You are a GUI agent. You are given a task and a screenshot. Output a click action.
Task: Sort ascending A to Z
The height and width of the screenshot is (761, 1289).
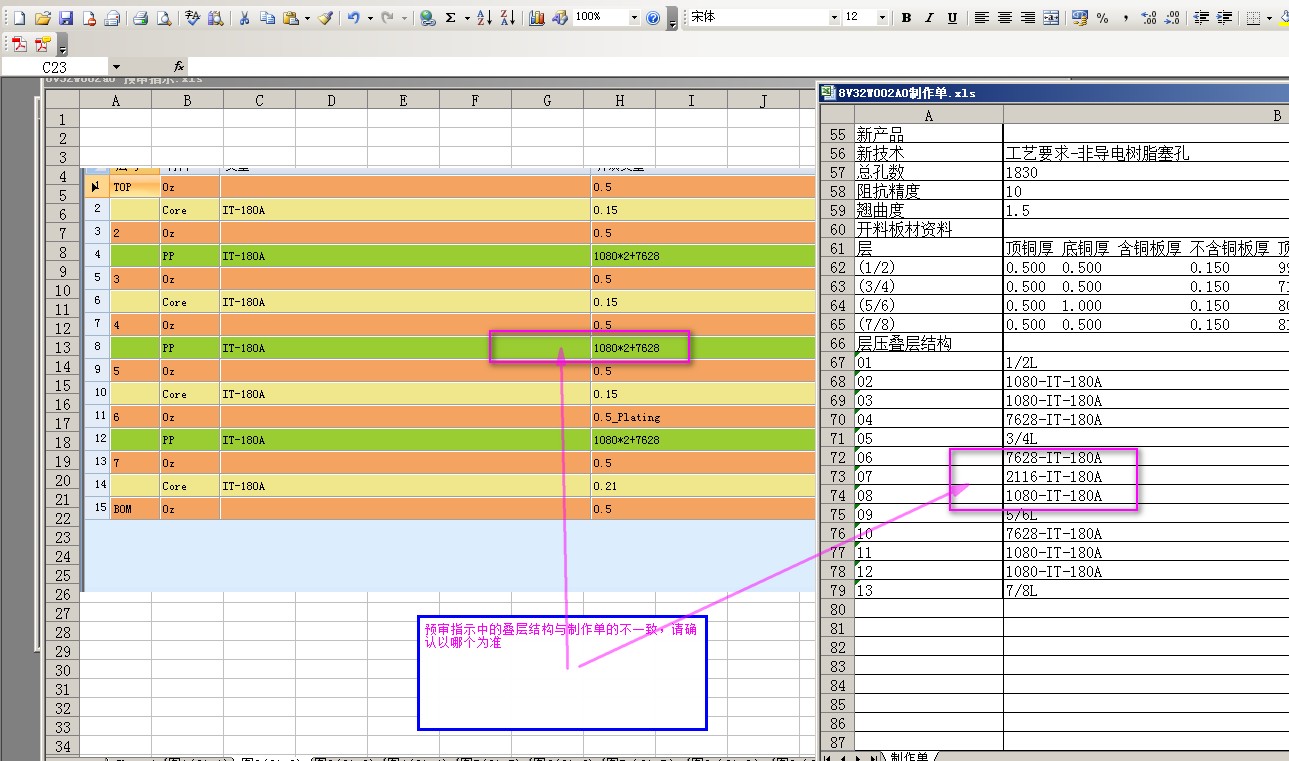click(x=485, y=18)
